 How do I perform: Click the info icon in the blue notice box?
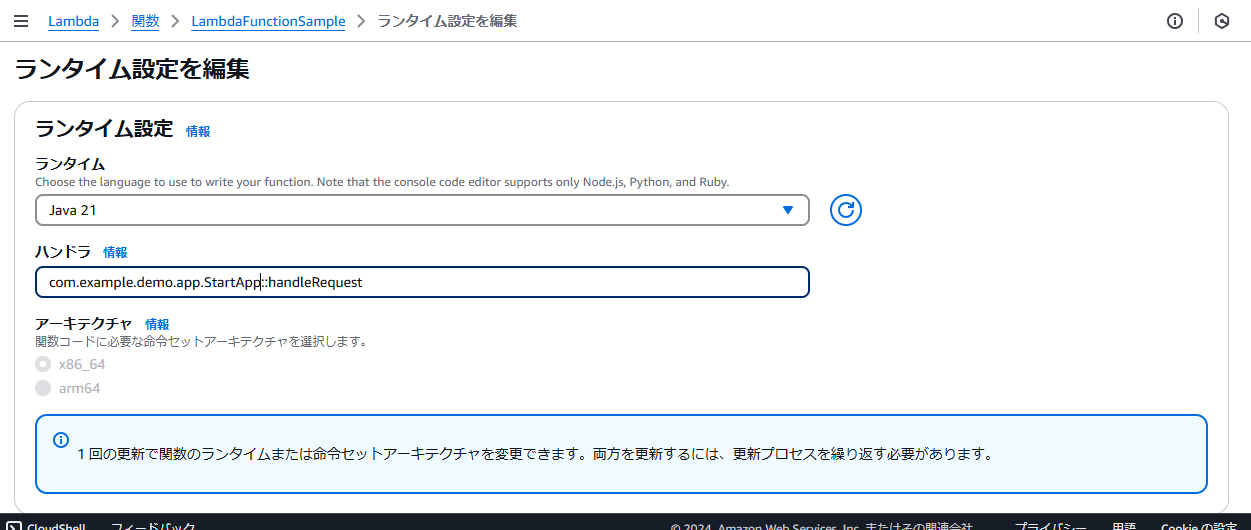click(61, 440)
